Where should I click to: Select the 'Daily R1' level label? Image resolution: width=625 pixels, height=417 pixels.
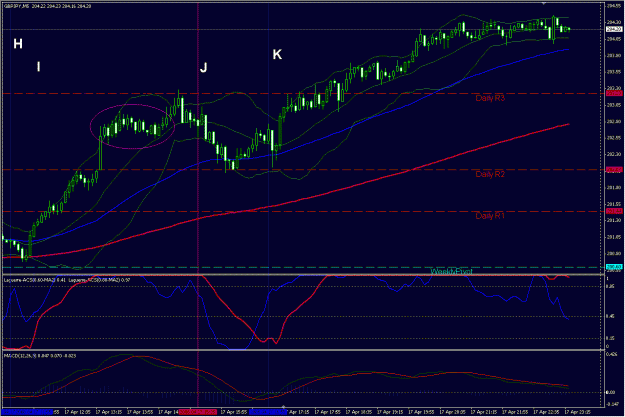coord(490,216)
